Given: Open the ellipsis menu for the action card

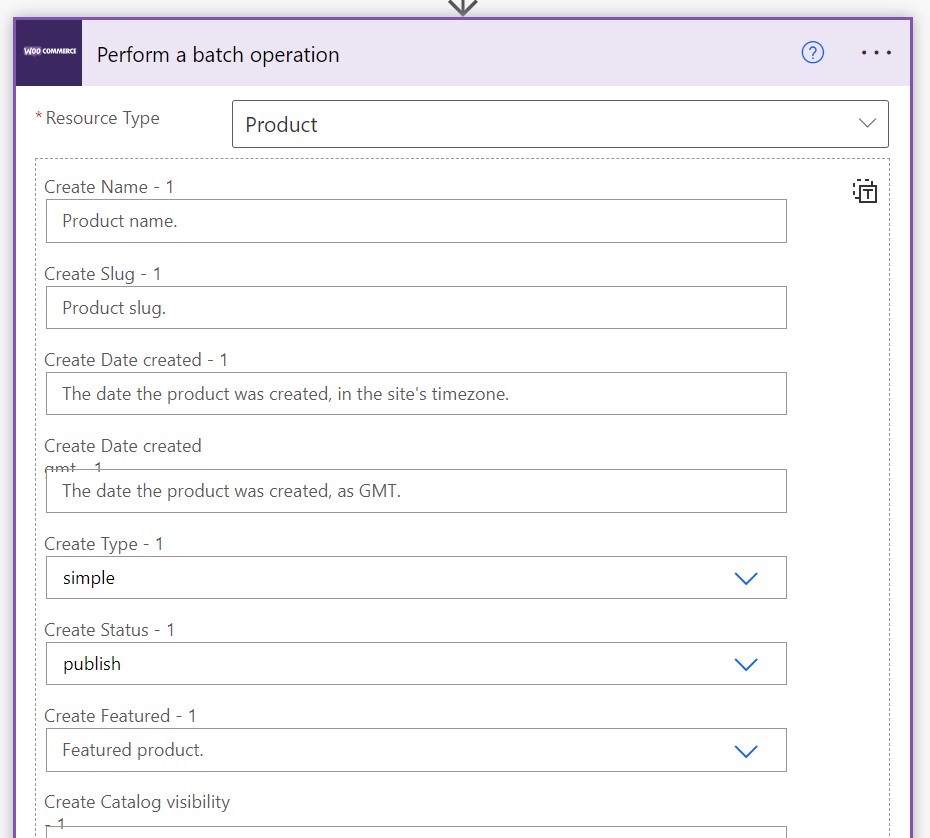Looking at the screenshot, I should (876, 53).
